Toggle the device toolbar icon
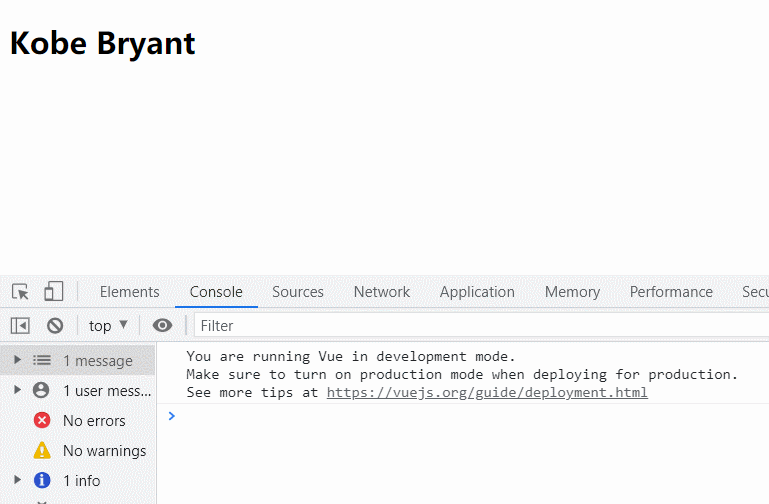Screen dimensions: 769x504 pos(53,291)
